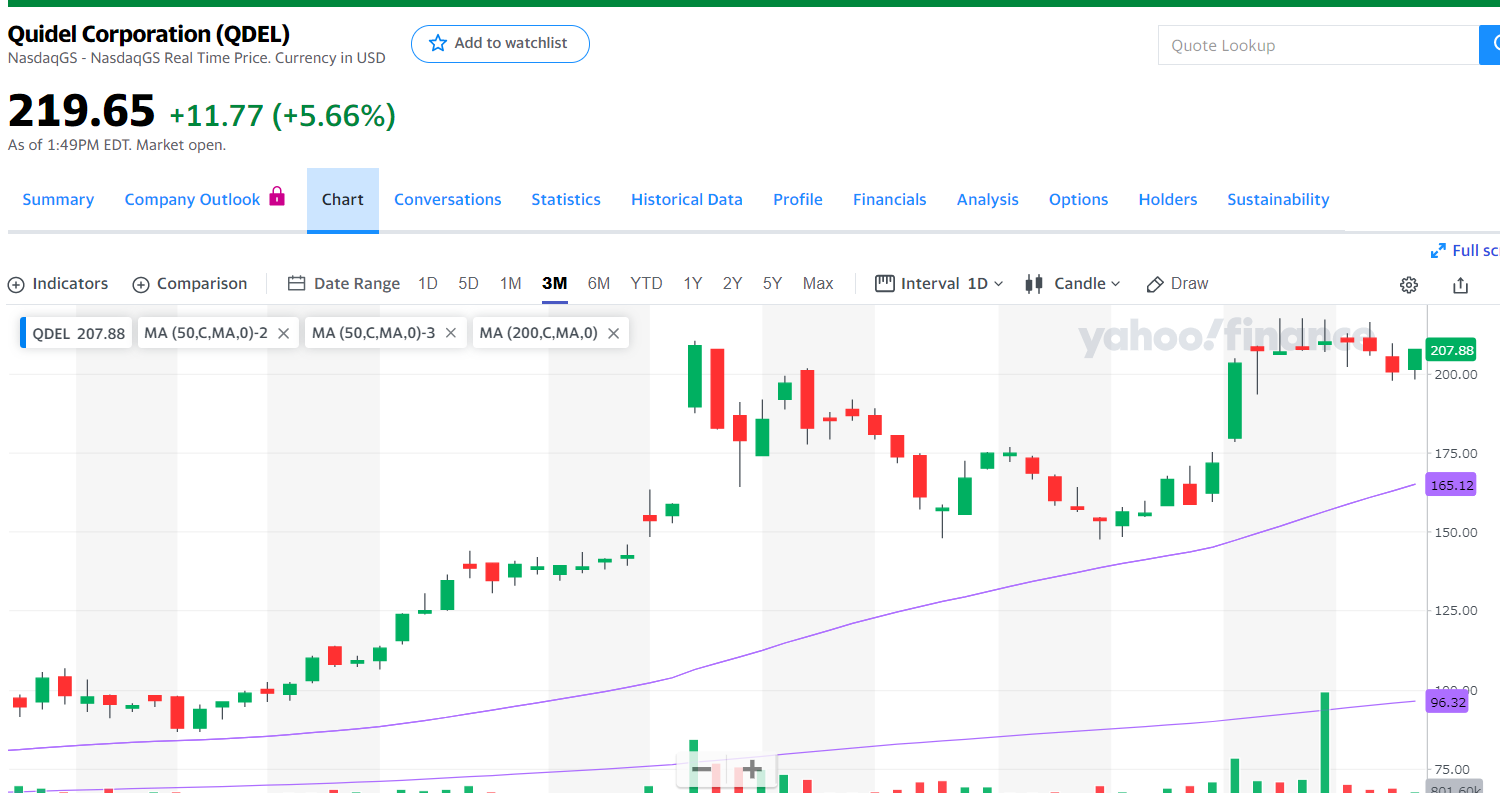Set chart range to 5Y

point(773,284)
